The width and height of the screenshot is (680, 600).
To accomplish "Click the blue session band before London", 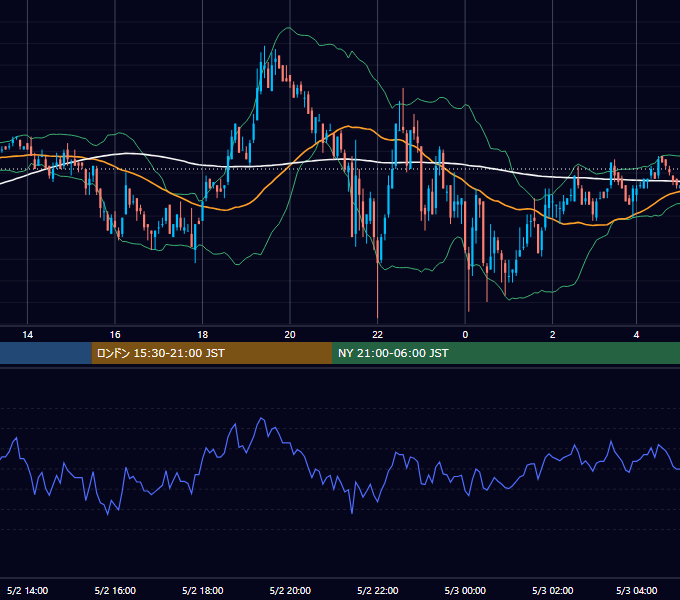I will pyautogui.click(x=46, y=353).
